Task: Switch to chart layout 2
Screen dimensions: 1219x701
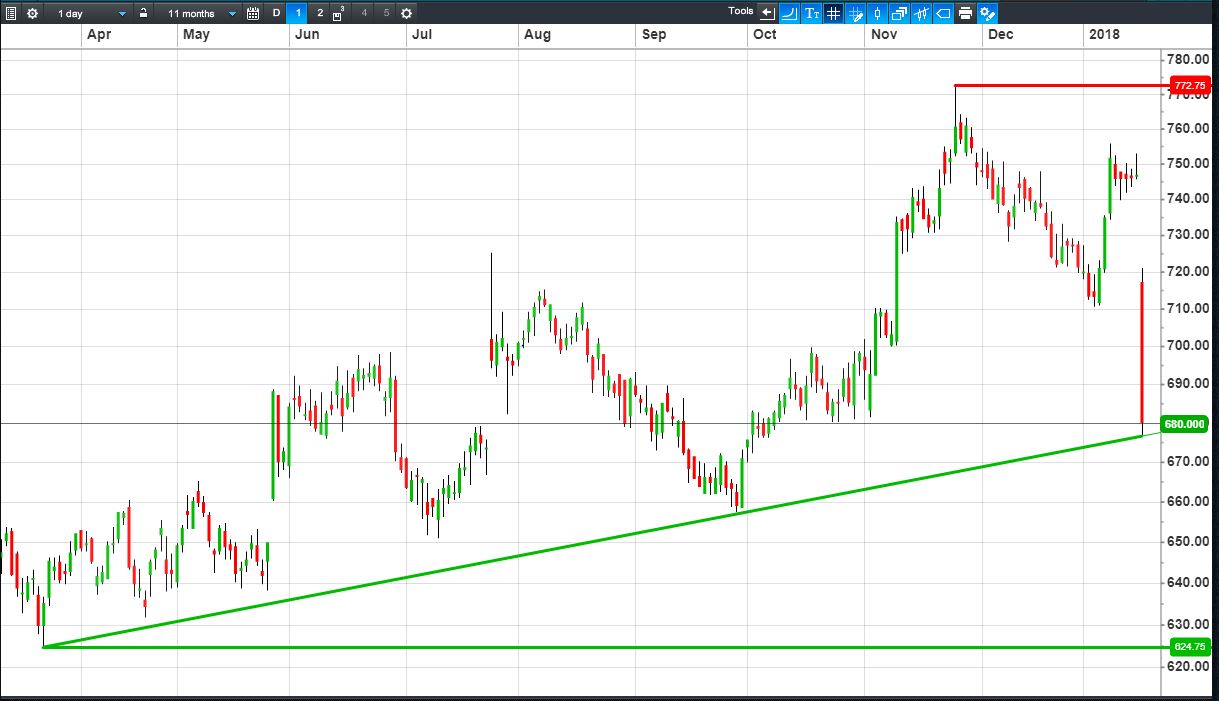Action: pos(320,13)
